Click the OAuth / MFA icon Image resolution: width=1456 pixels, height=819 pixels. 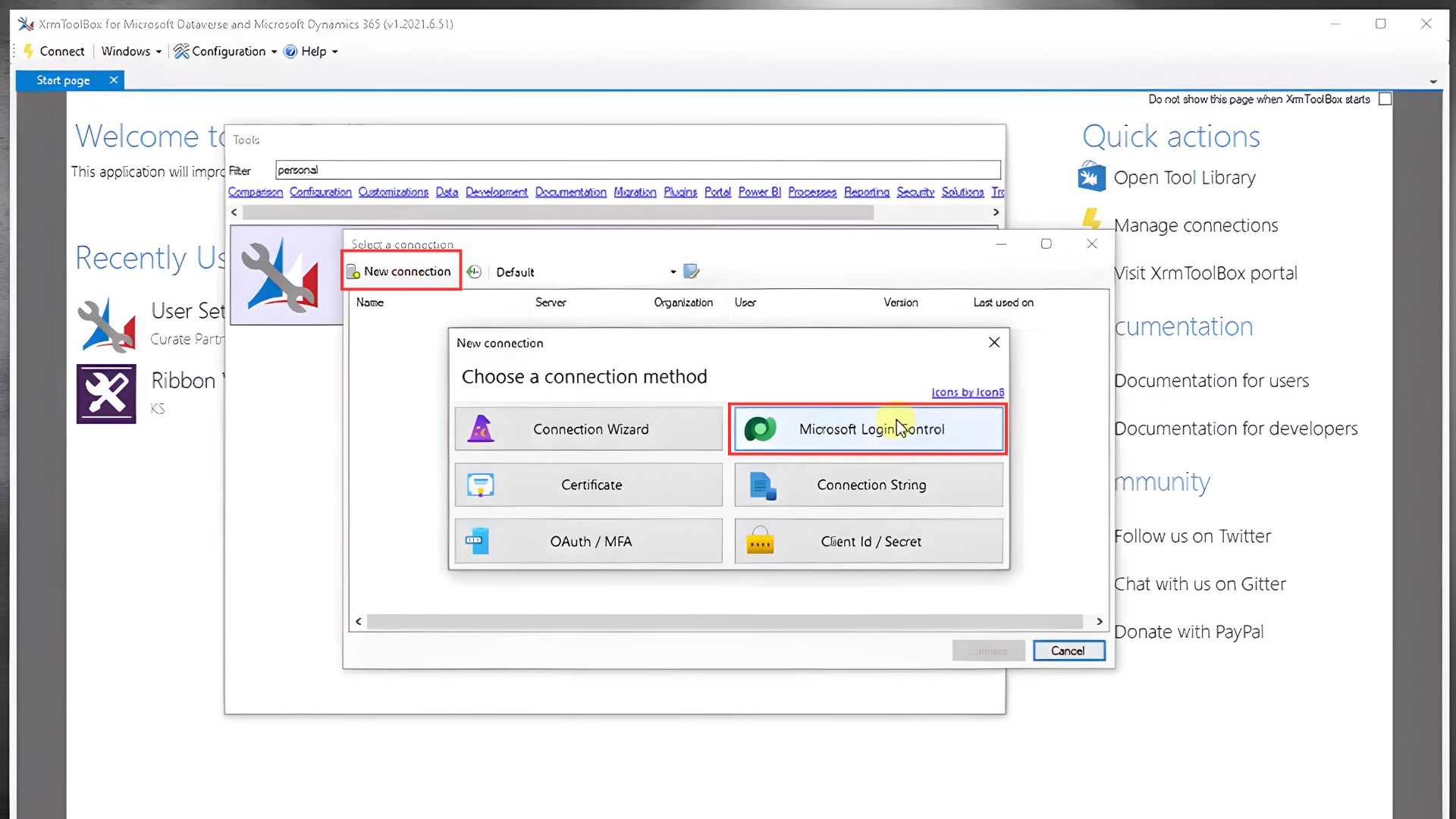(x=477, y=541)
